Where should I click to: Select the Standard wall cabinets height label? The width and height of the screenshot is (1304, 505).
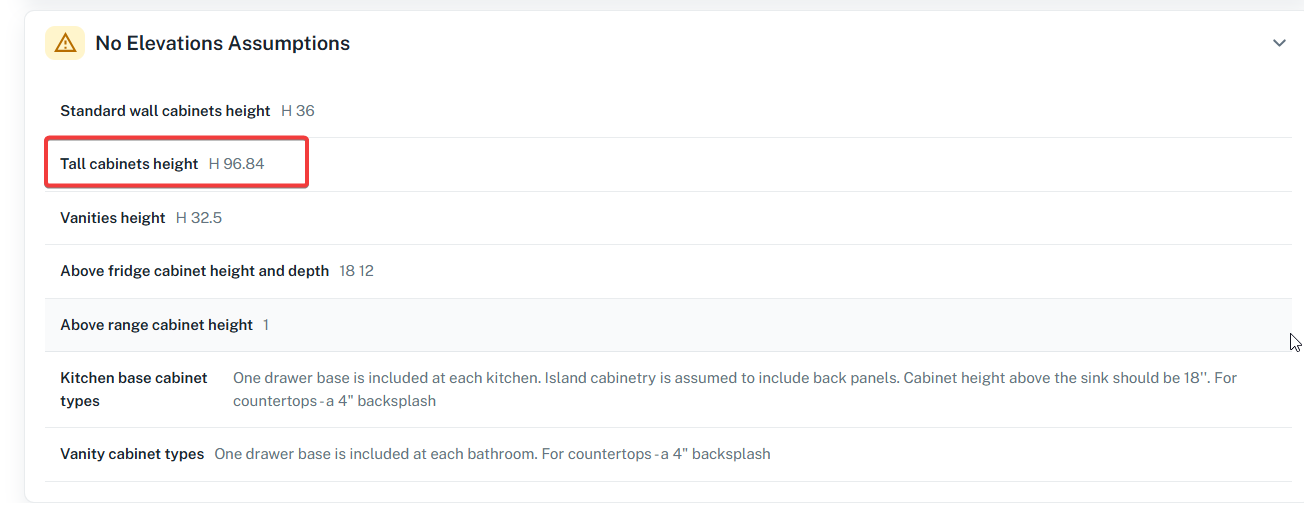tap(165, 111)
